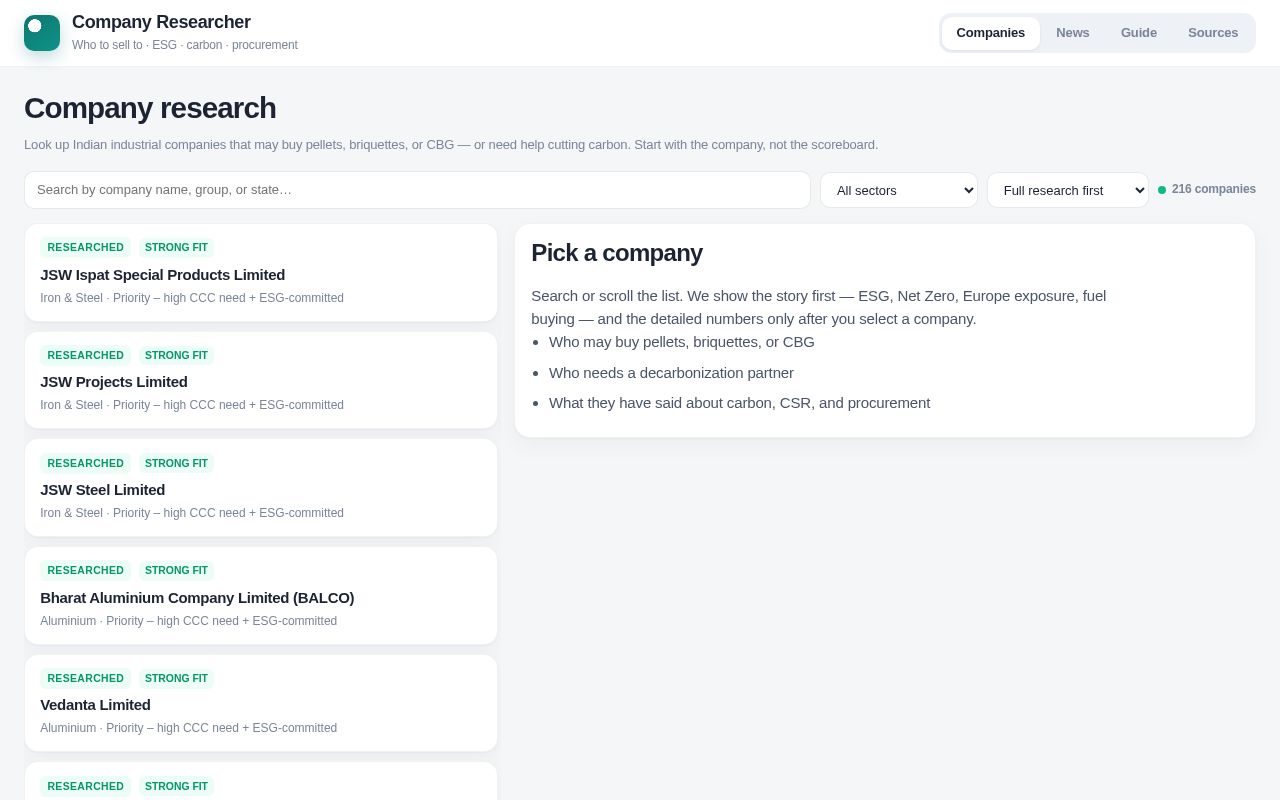Choose JSW Steel Limited from list
The height and width of the screenshot is (800, 1280).
(x=261, y=488)
